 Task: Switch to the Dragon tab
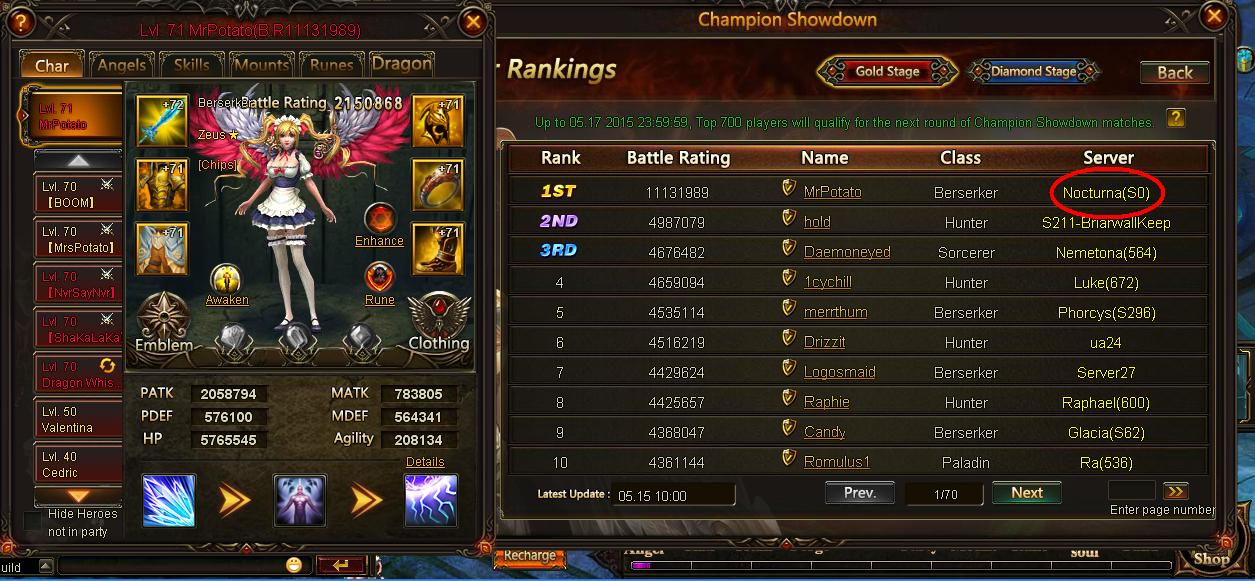[x=402, y=64]
